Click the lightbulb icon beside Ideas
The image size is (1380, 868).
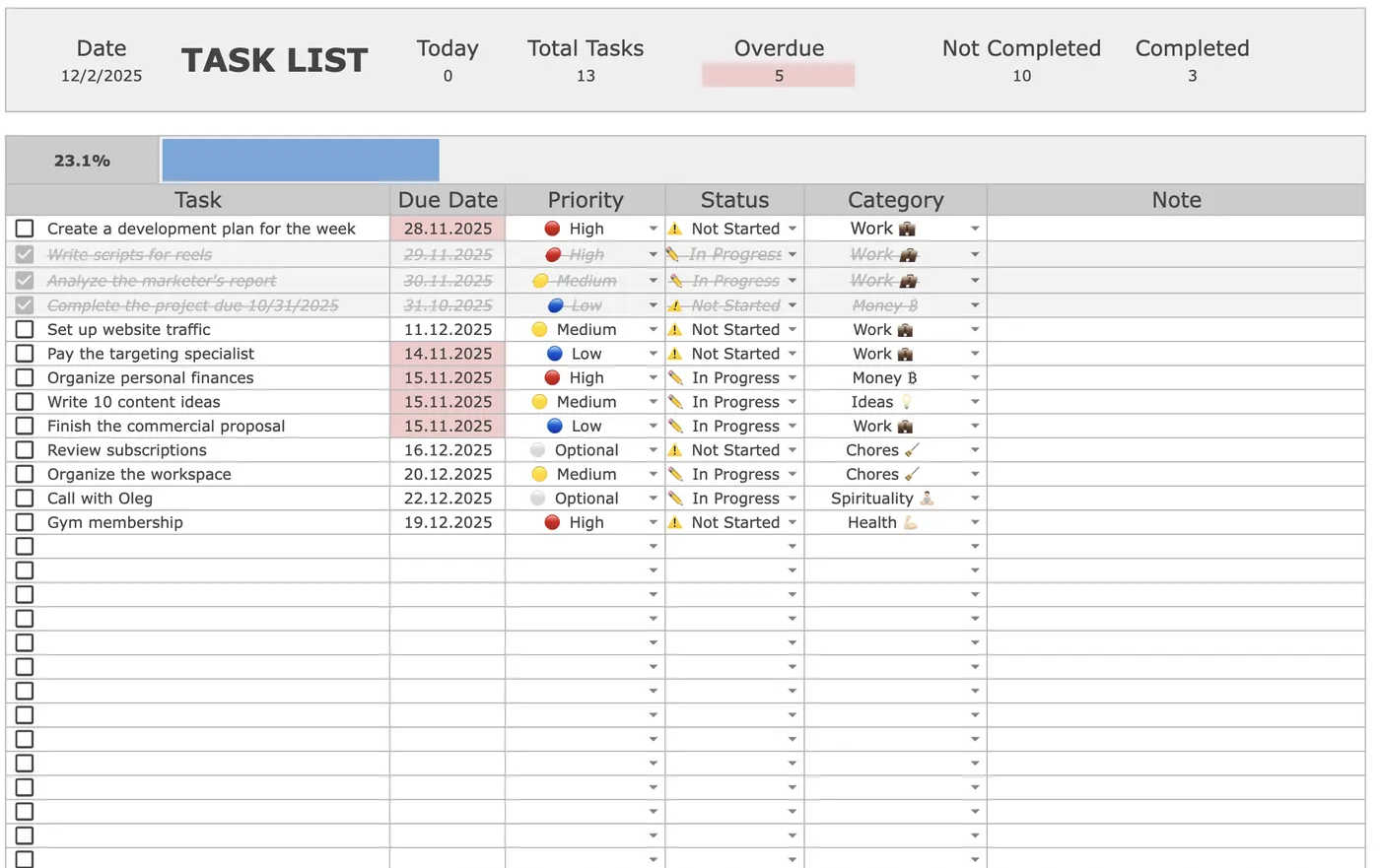point(906,402)
